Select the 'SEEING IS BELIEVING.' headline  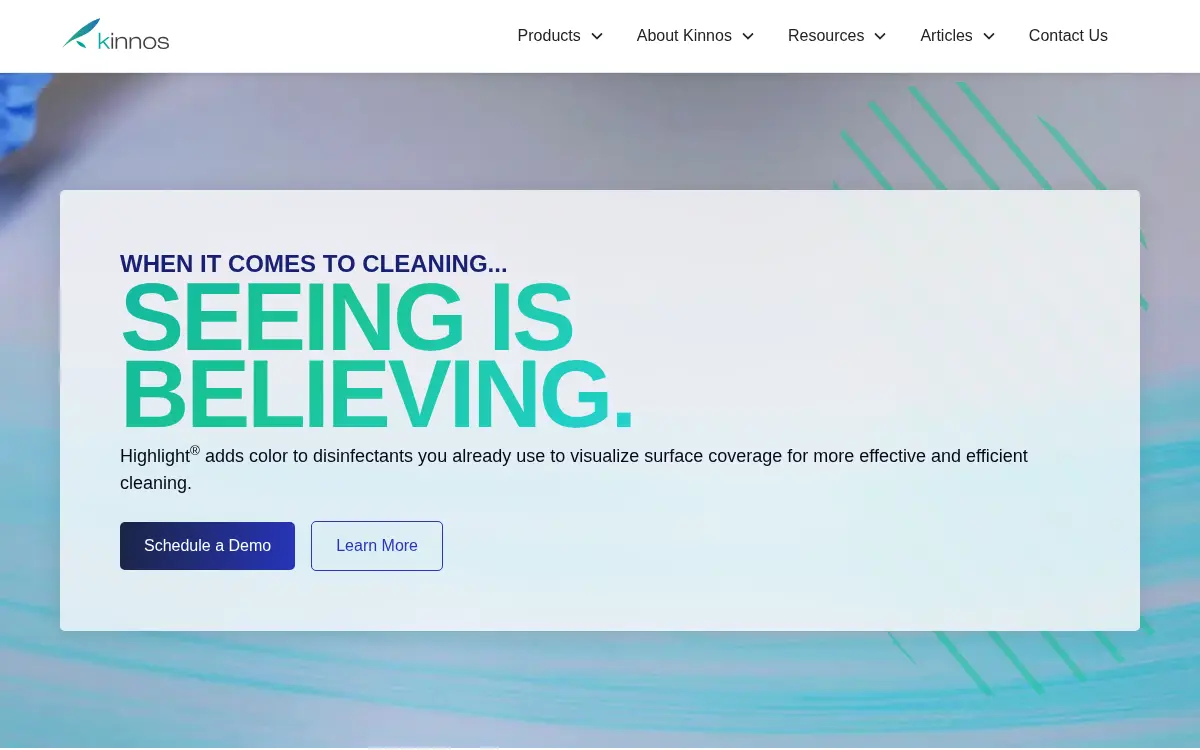click(x=377, y=356)
